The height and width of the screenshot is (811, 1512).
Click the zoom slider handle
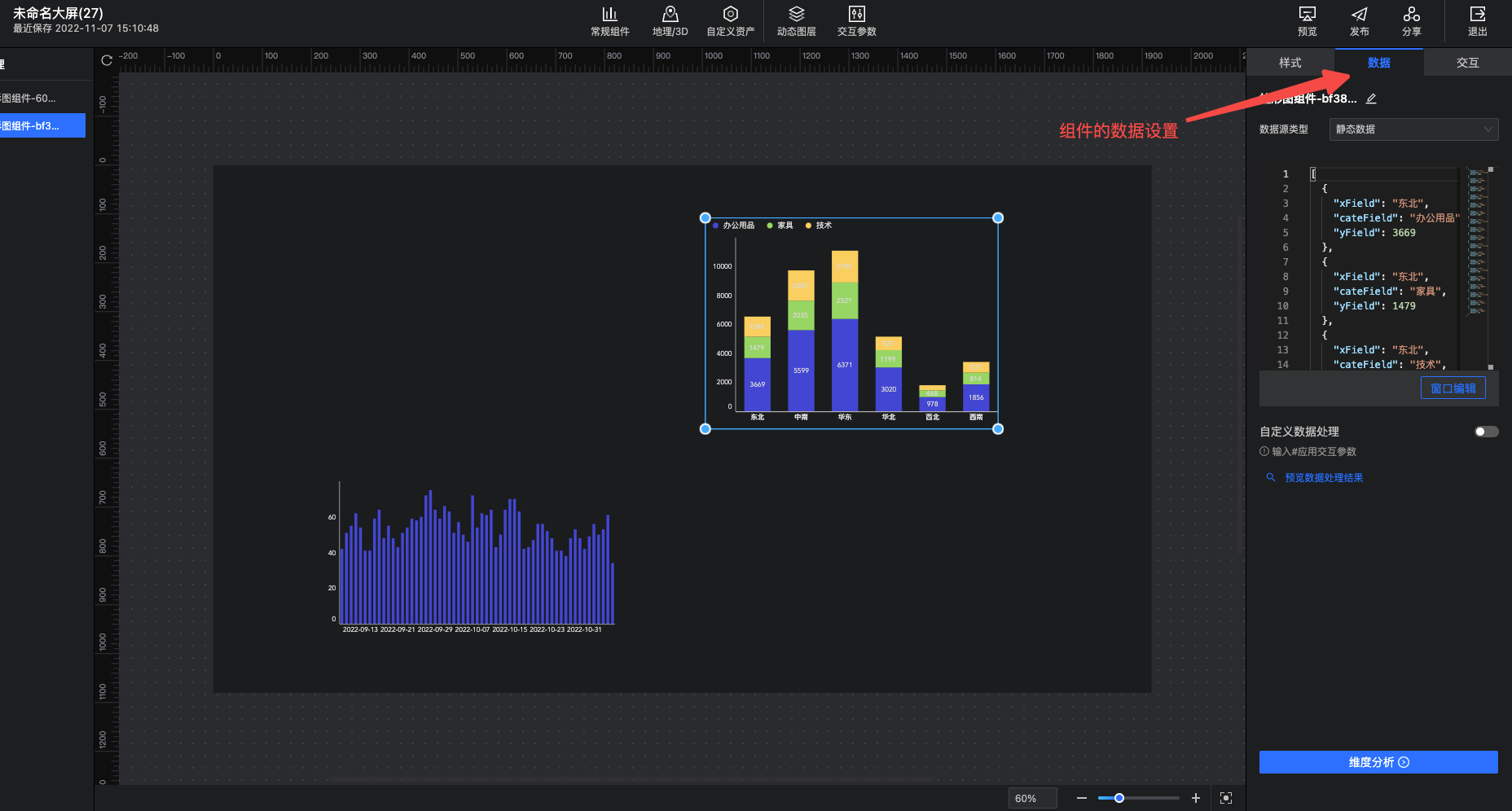point(1119,798)
